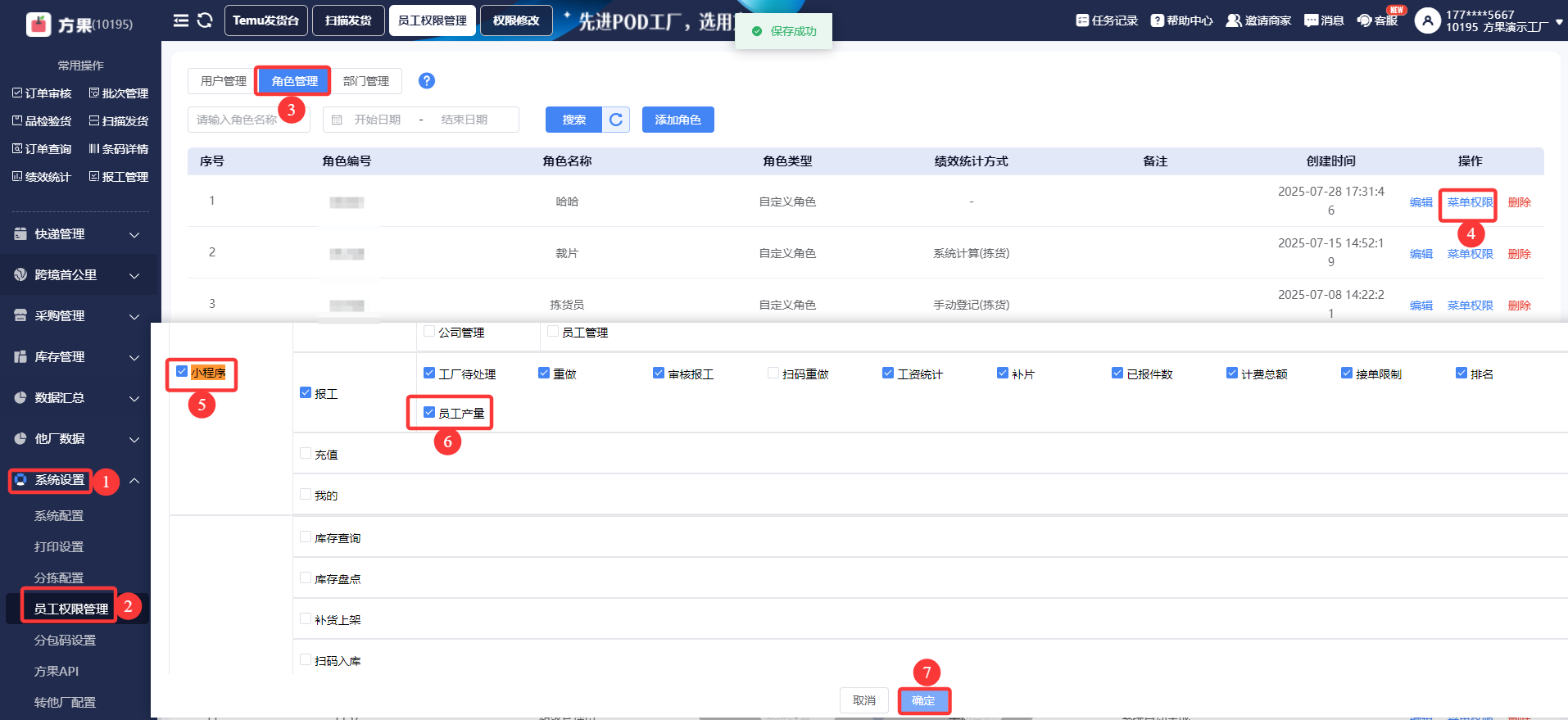1568x720 pixels.
Task: Click the refresh icon beside search button
Action: coord(616,120)
